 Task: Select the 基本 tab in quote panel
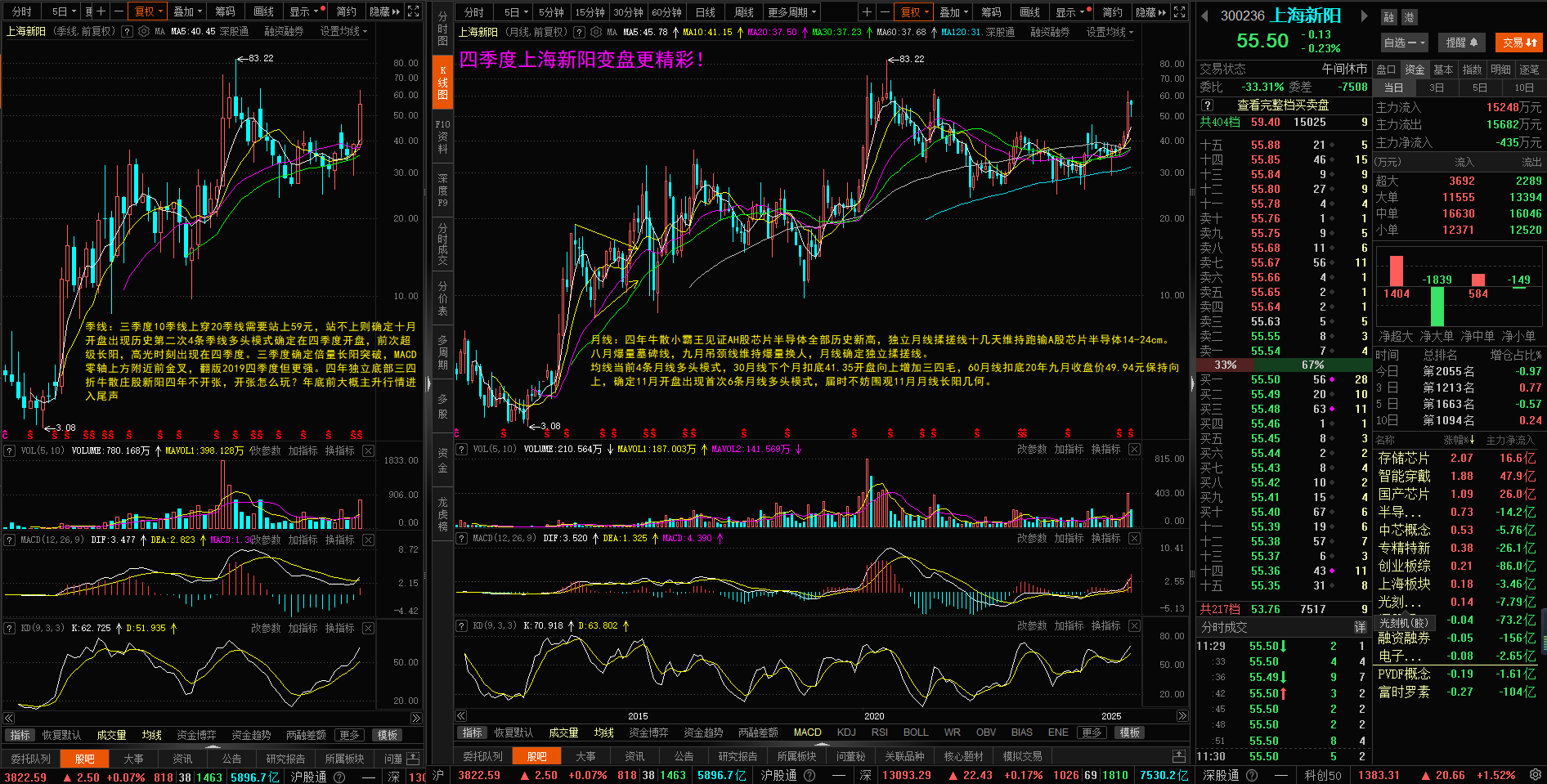pos(1443,69)
